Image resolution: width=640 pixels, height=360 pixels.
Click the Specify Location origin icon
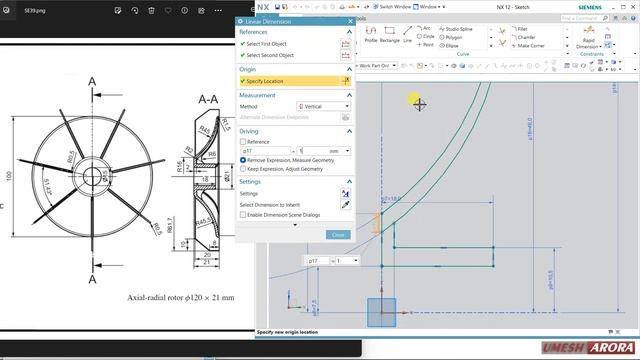tap(346, 81)
